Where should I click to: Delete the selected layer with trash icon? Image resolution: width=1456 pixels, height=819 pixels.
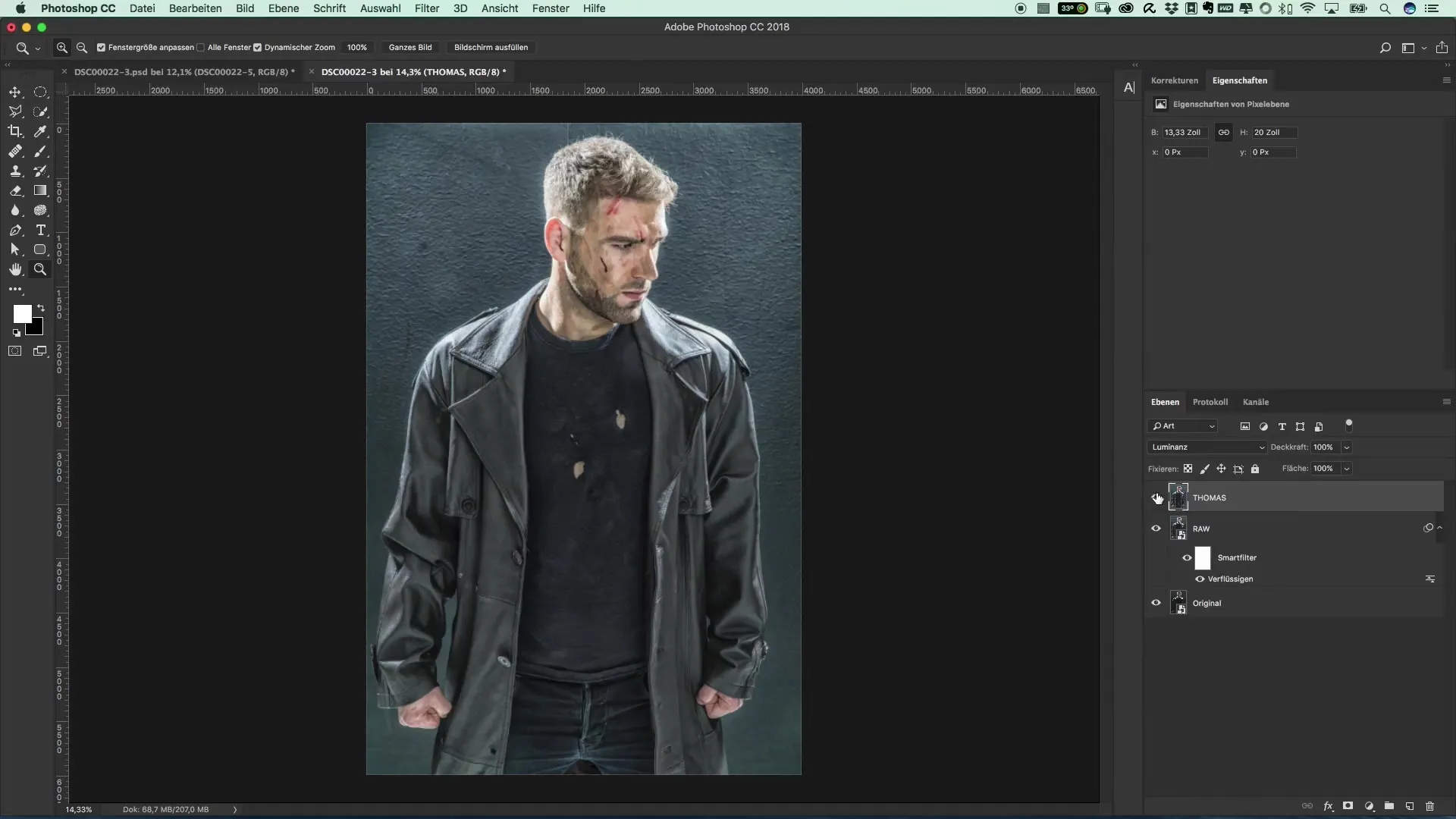click(x=1430, y=806)
